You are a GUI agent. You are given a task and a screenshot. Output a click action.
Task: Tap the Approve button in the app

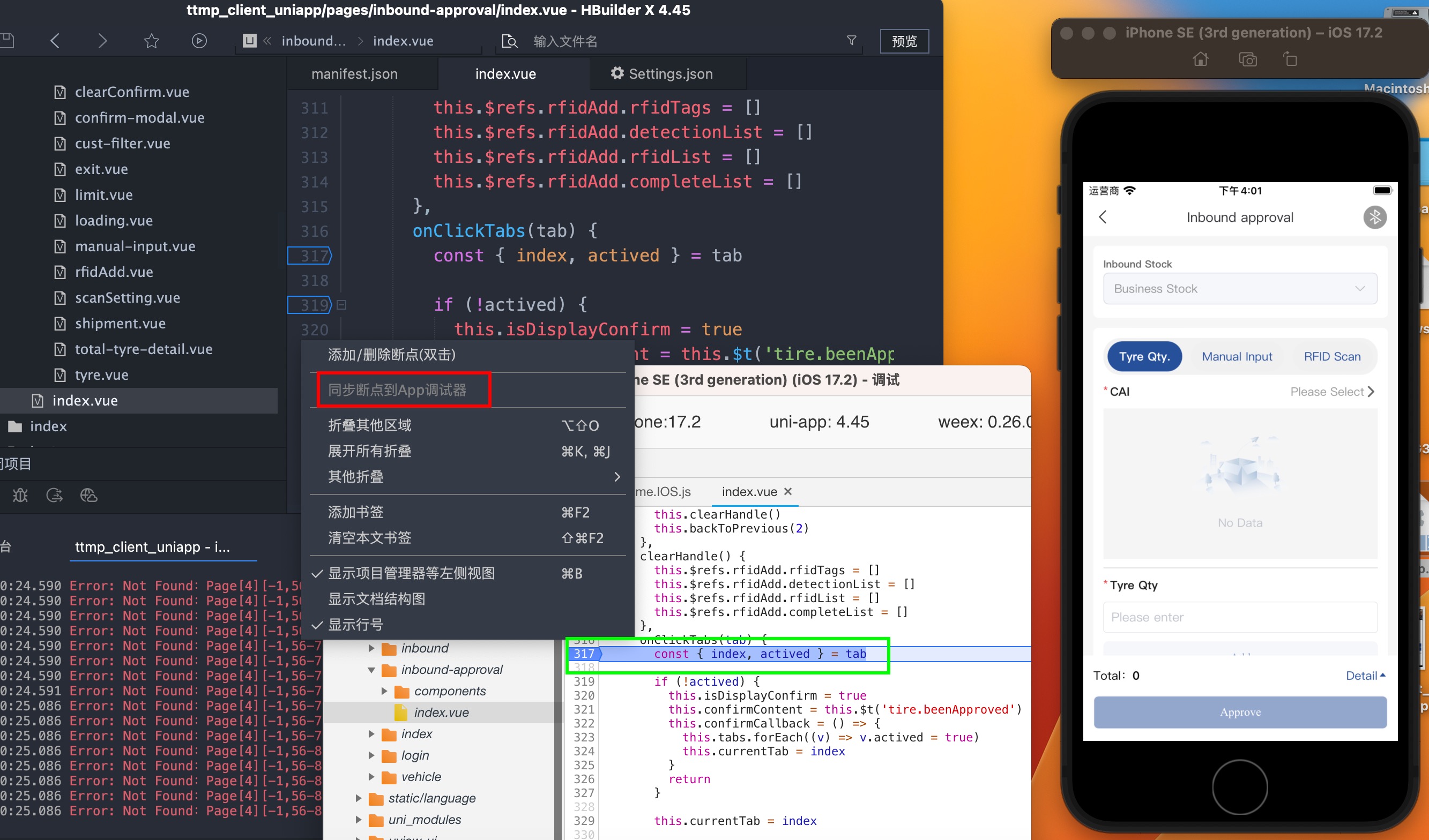tap(1240, 712)
